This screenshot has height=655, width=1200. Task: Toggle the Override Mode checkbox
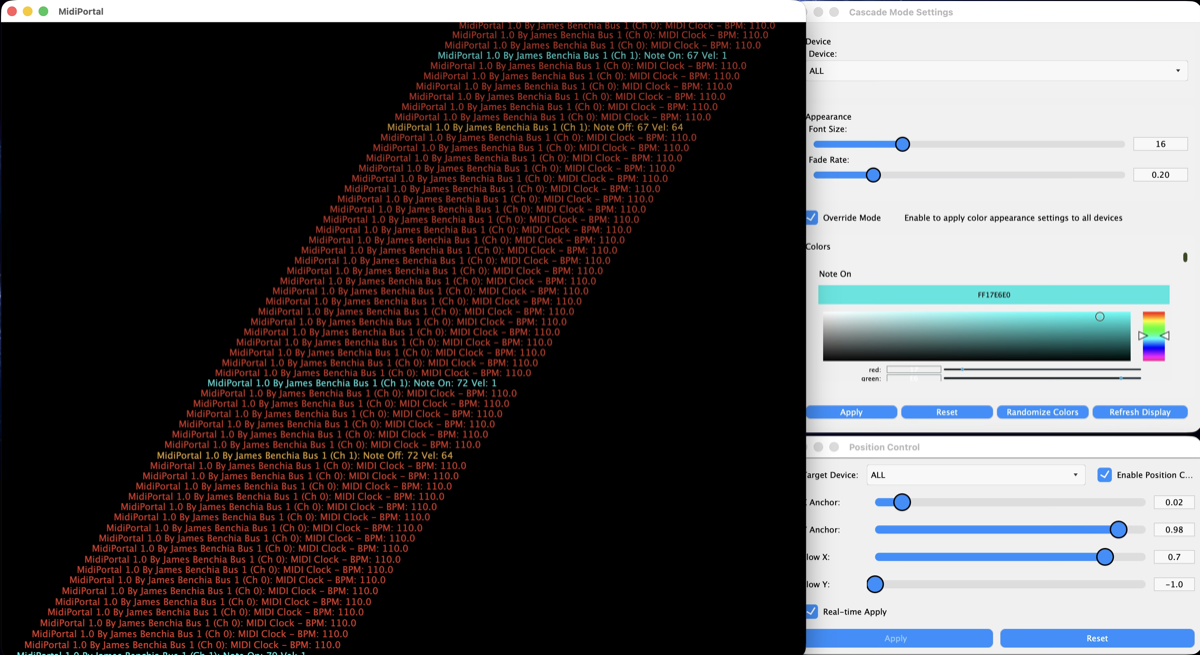tap(812, 217)
